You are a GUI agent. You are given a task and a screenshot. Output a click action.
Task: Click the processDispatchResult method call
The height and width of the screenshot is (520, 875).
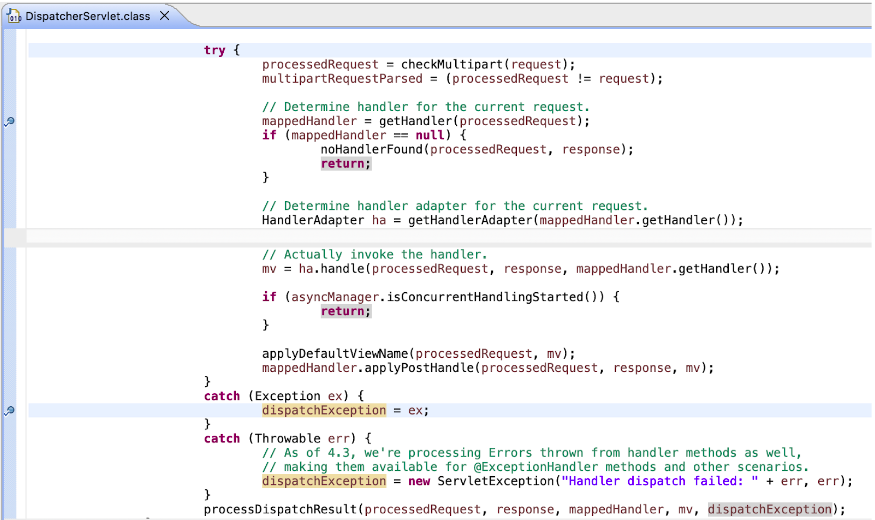coord(280,509)
